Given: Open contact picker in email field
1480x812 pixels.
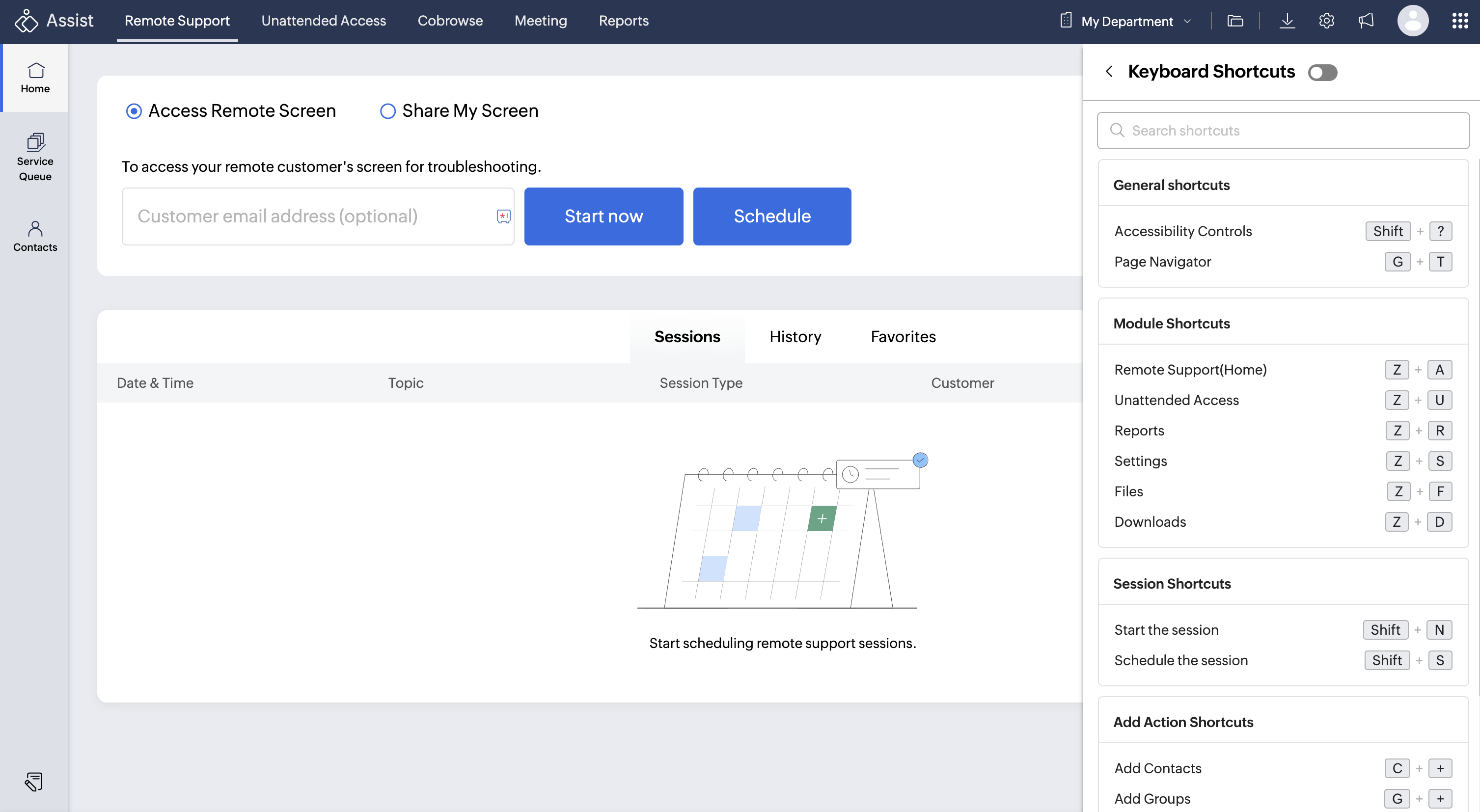Looking at the screenshot, I should pos(503,217).
